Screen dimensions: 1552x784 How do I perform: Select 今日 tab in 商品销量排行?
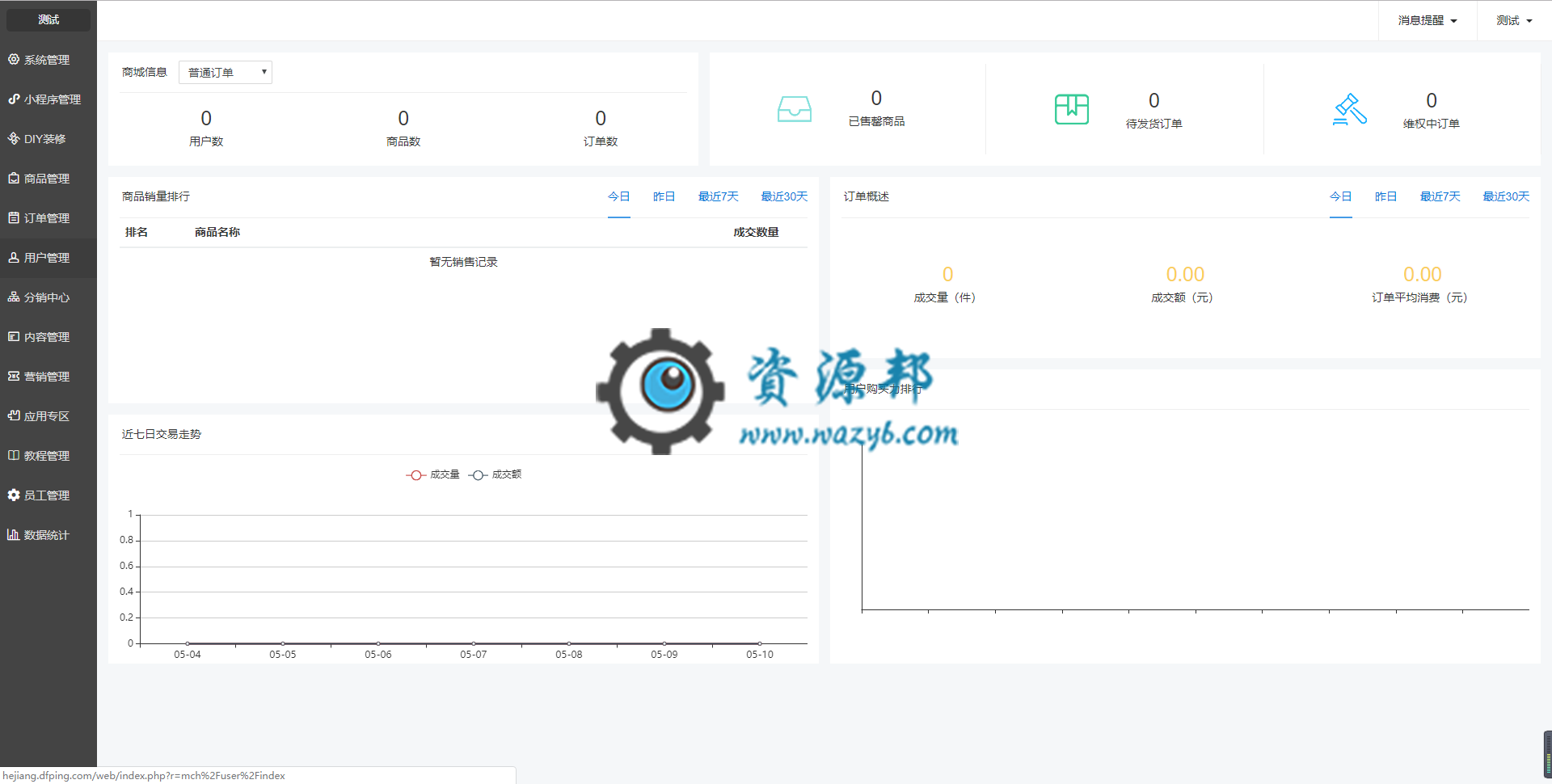click(x=619, y=196)
